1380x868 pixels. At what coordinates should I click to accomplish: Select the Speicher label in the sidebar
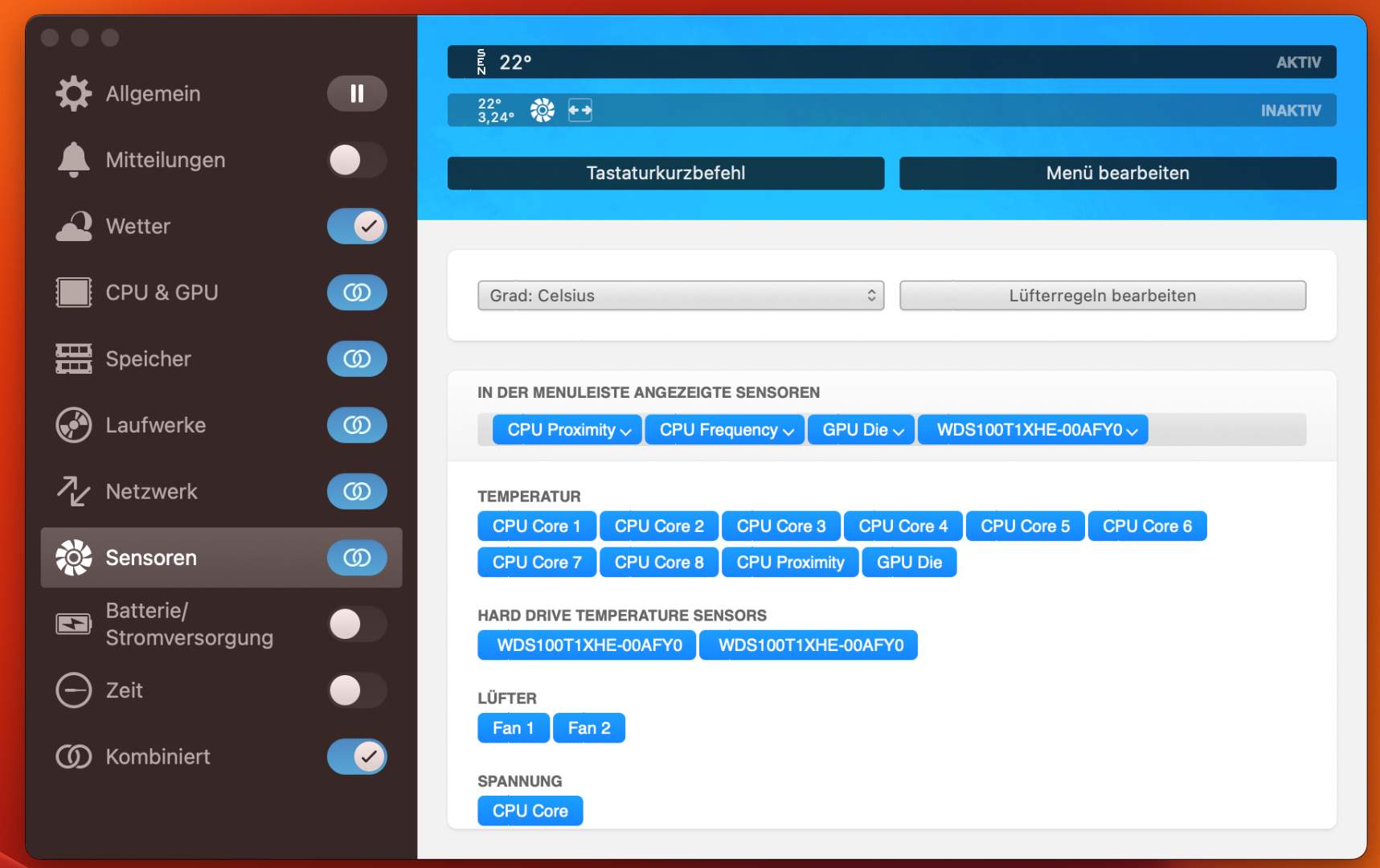[x=149, y=358]
